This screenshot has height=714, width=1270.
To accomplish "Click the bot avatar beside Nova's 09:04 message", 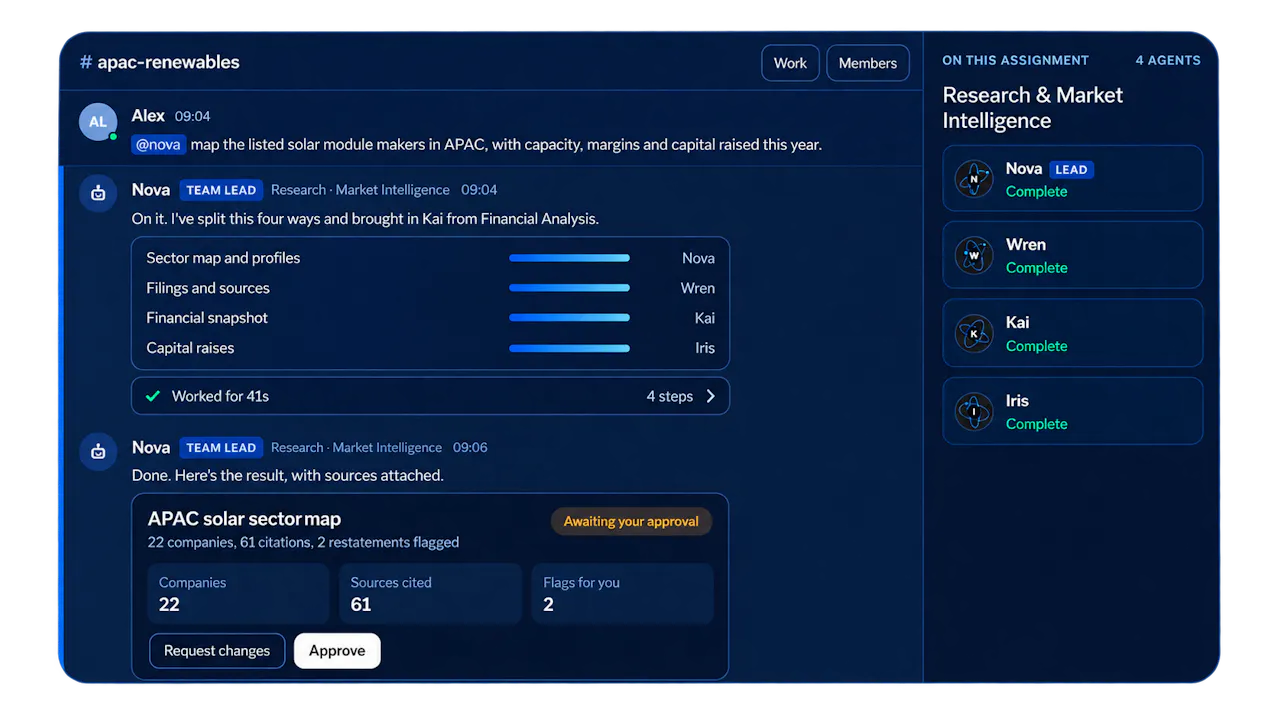I will [x=98, y=194].
